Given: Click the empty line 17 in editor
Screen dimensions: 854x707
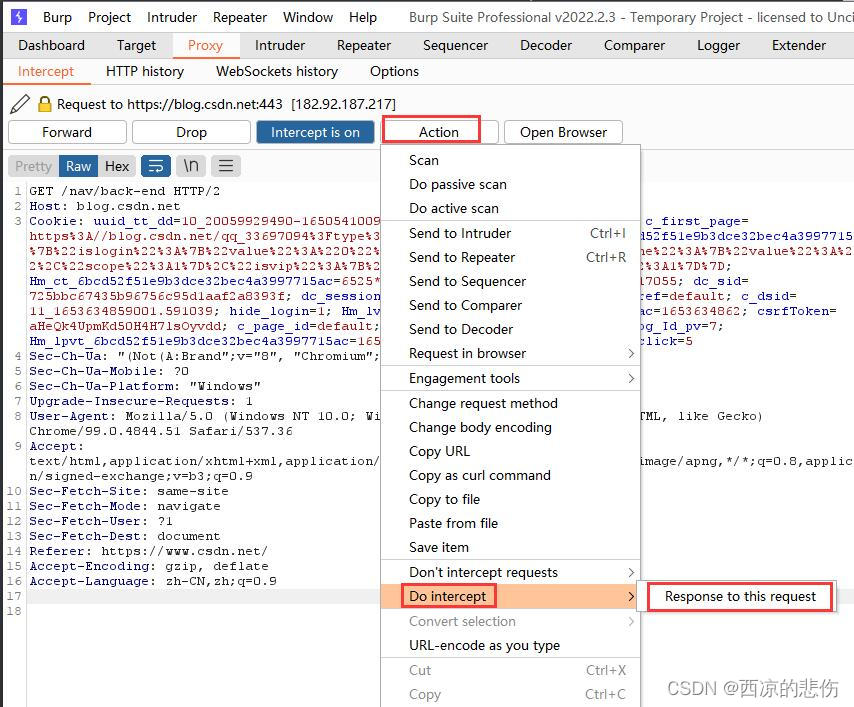Looking at the screenshot, I should click(x=204, y=596).
